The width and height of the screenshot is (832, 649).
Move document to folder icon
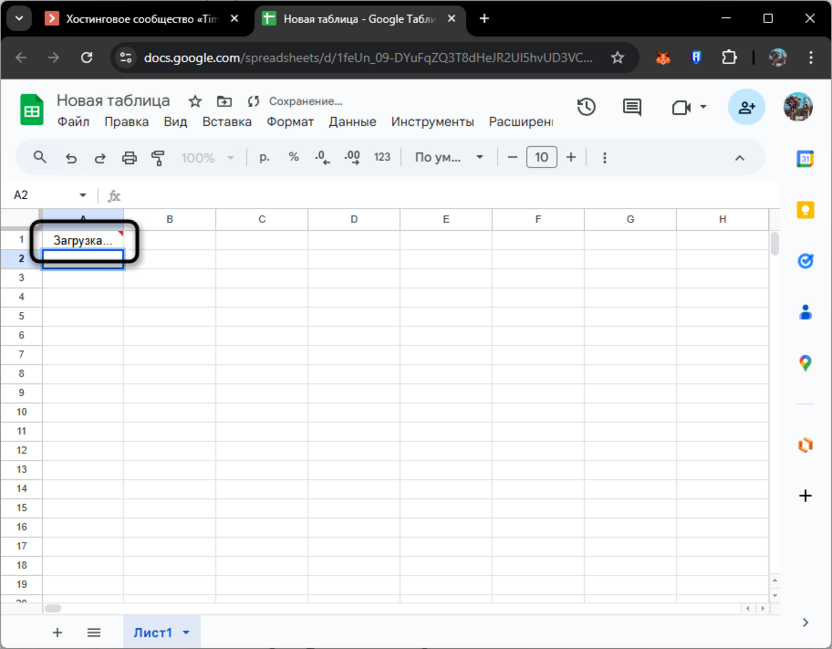pos(224,101)
